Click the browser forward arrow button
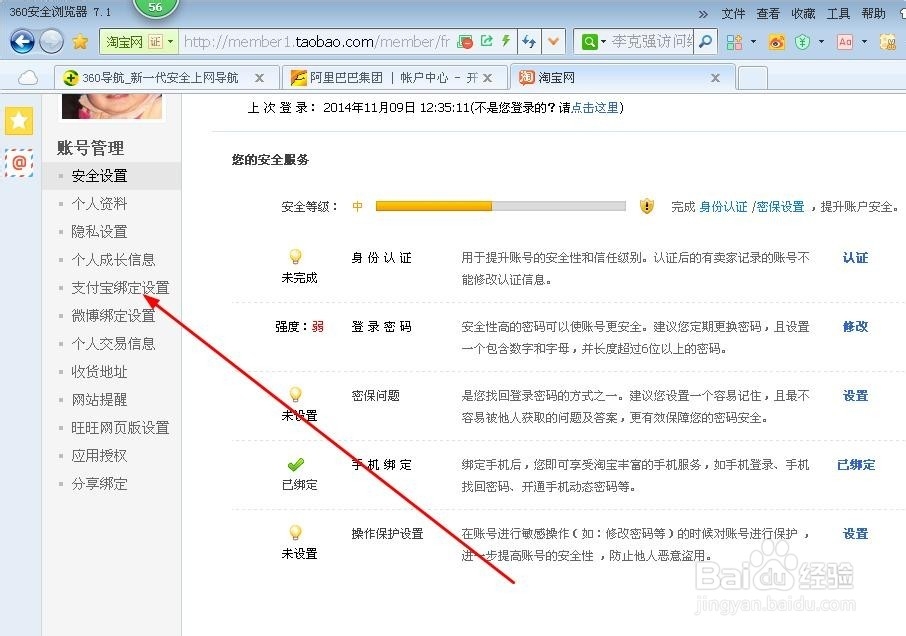Image resolution: width=906 pixels, height=636 pixels. point(51,42)
